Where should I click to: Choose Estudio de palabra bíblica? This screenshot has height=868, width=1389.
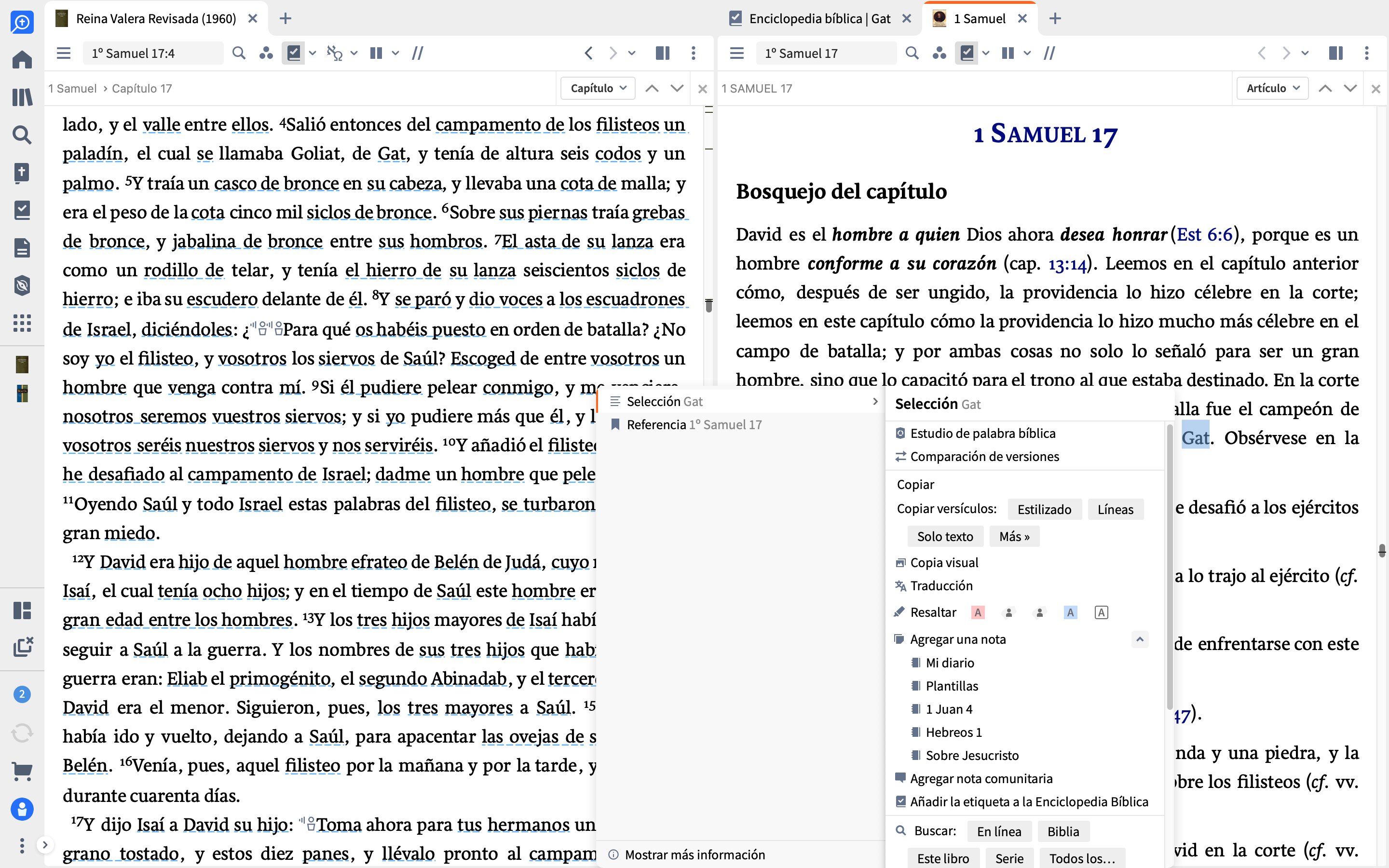coord(982,434)
